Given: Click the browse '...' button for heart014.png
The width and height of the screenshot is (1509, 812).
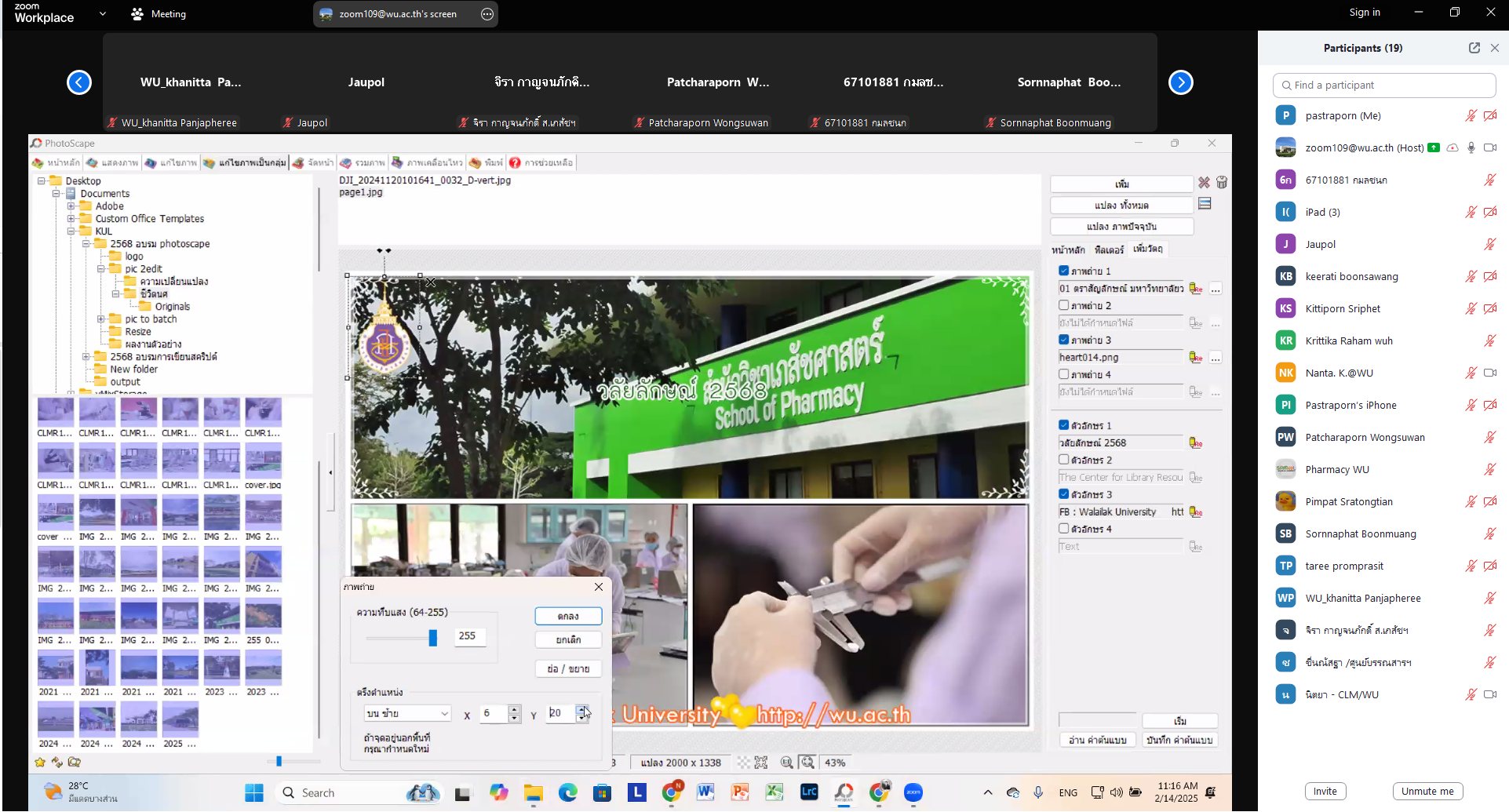Looking at the screenshot, I should click(x=1215, y=358).
